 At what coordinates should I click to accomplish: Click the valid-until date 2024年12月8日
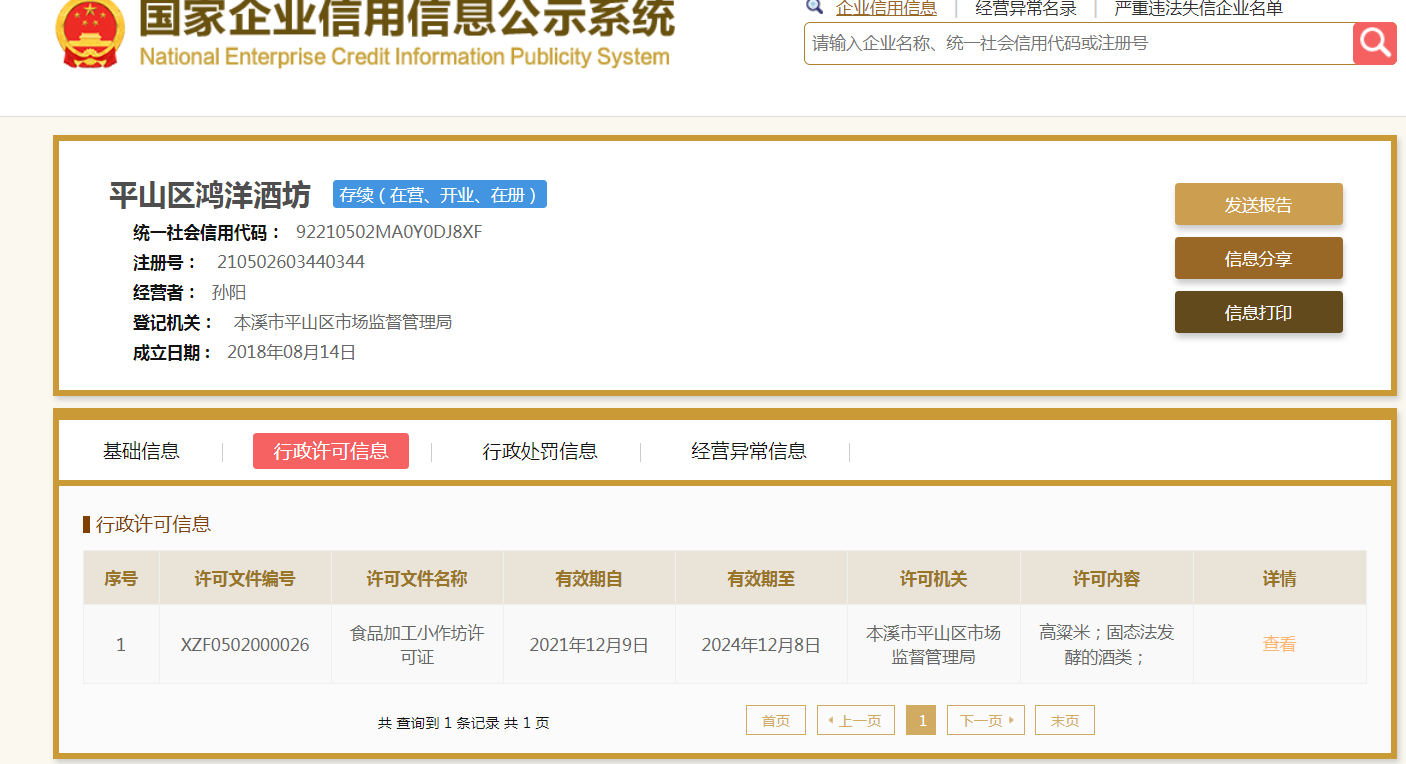coord(761,645)
